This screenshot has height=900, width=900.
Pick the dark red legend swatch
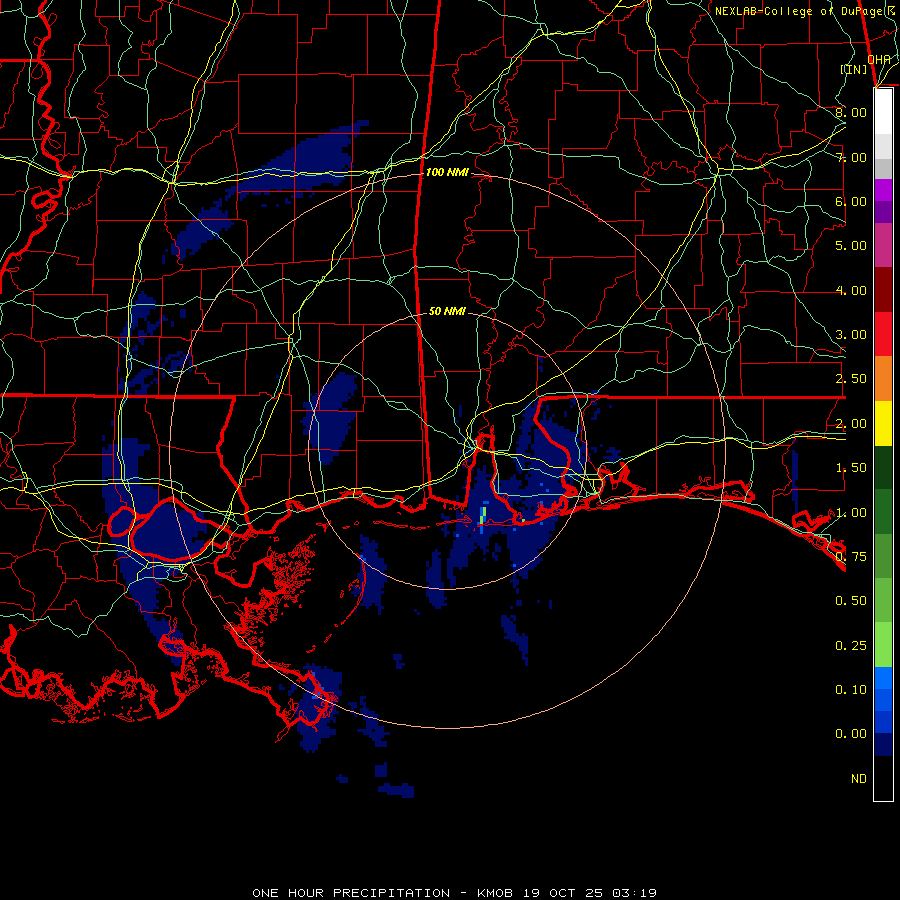pos(883,290)
